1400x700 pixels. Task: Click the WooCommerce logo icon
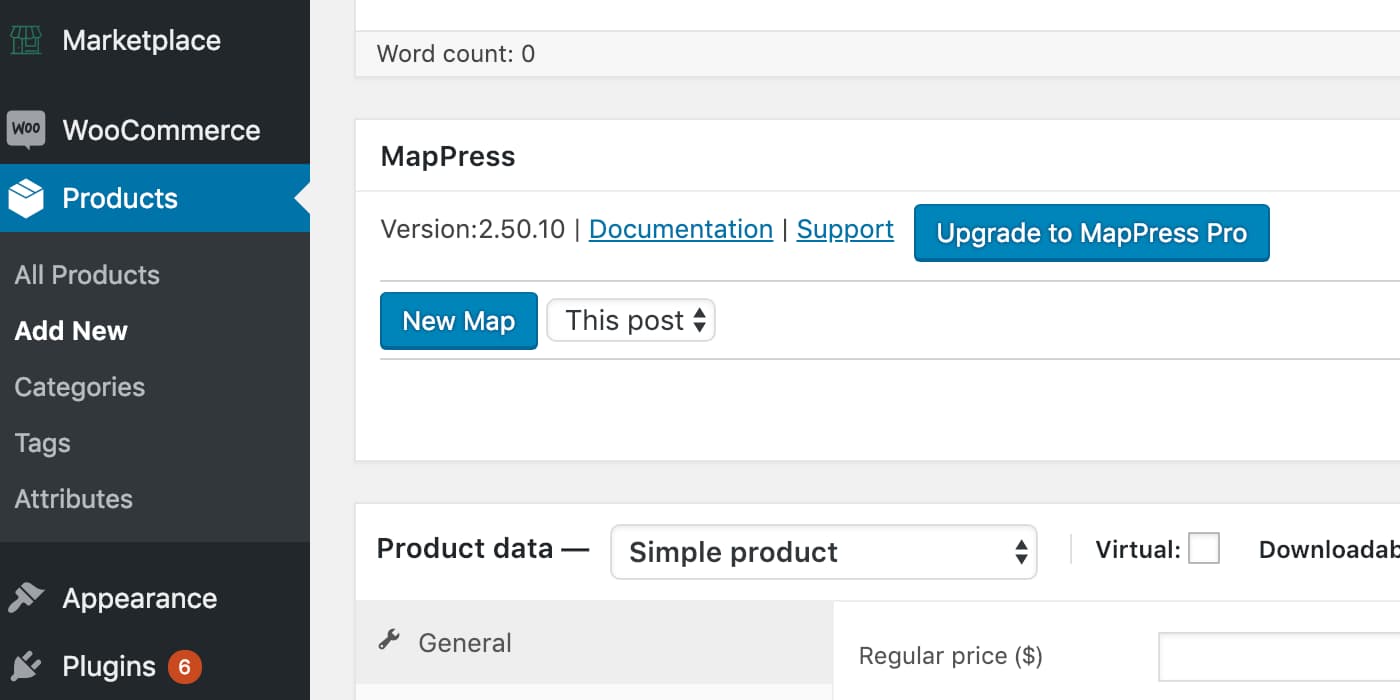(26, 130)
